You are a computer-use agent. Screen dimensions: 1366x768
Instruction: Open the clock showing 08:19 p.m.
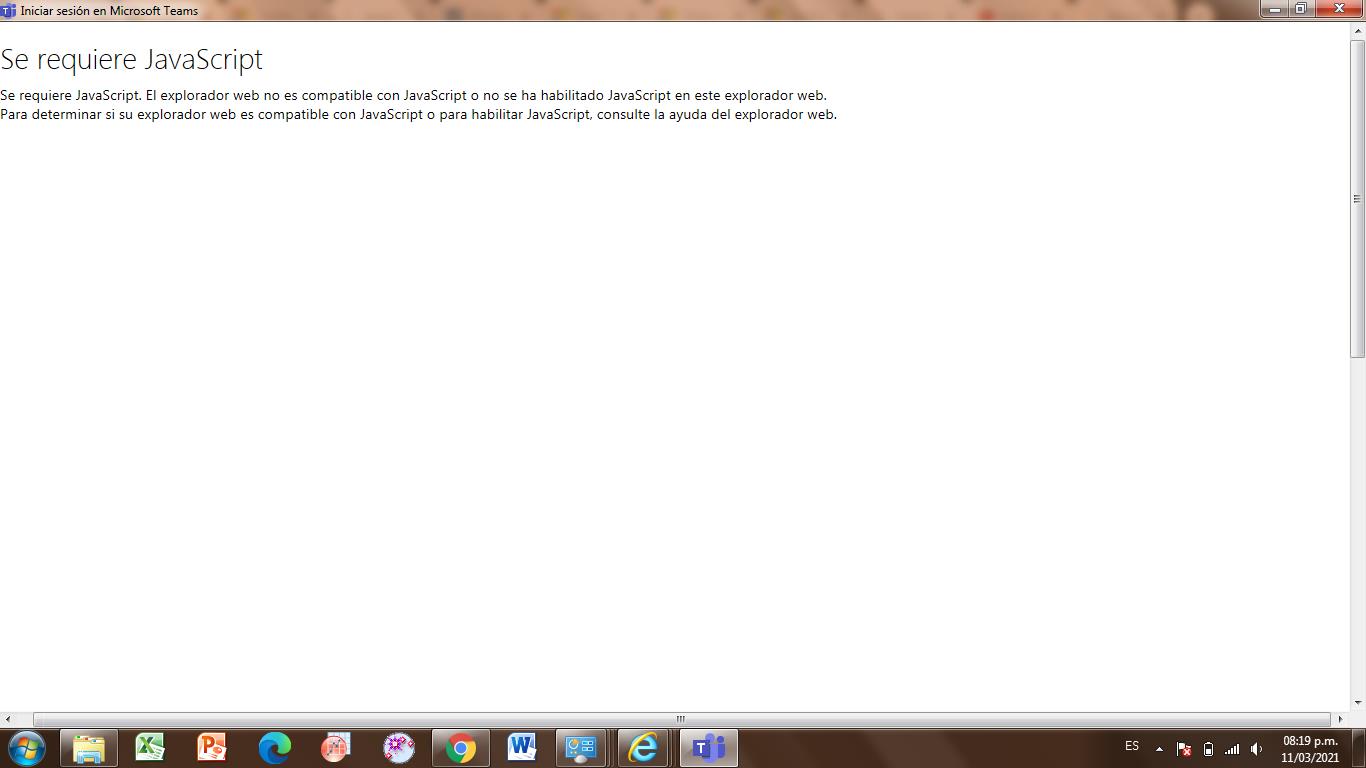[x=1310, y=749]
